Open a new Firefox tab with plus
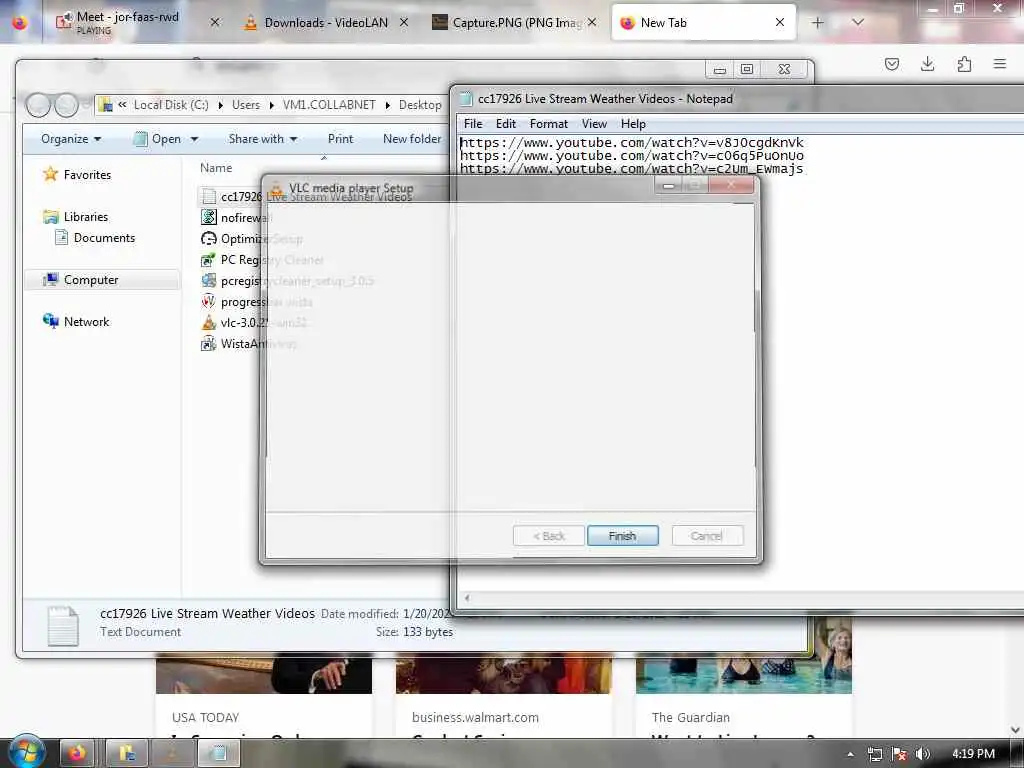This screenshot has width=1024, height=768. (x=818, y=23)
